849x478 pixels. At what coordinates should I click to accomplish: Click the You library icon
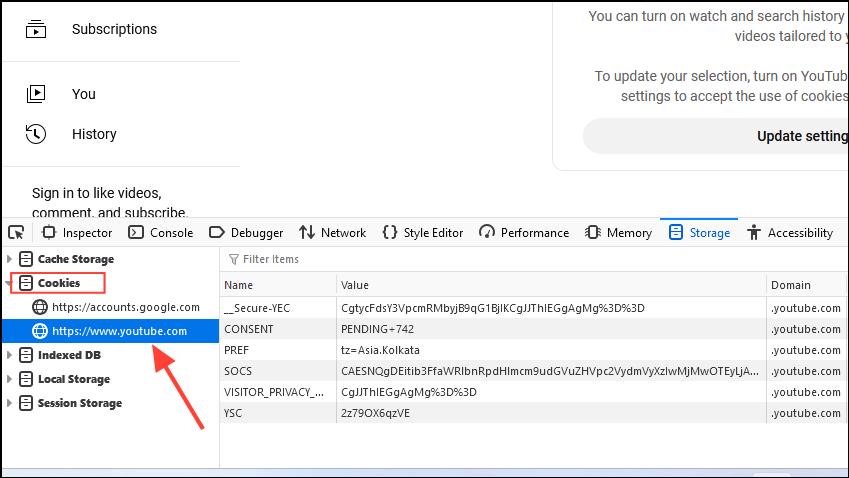(x=36, y=94)
